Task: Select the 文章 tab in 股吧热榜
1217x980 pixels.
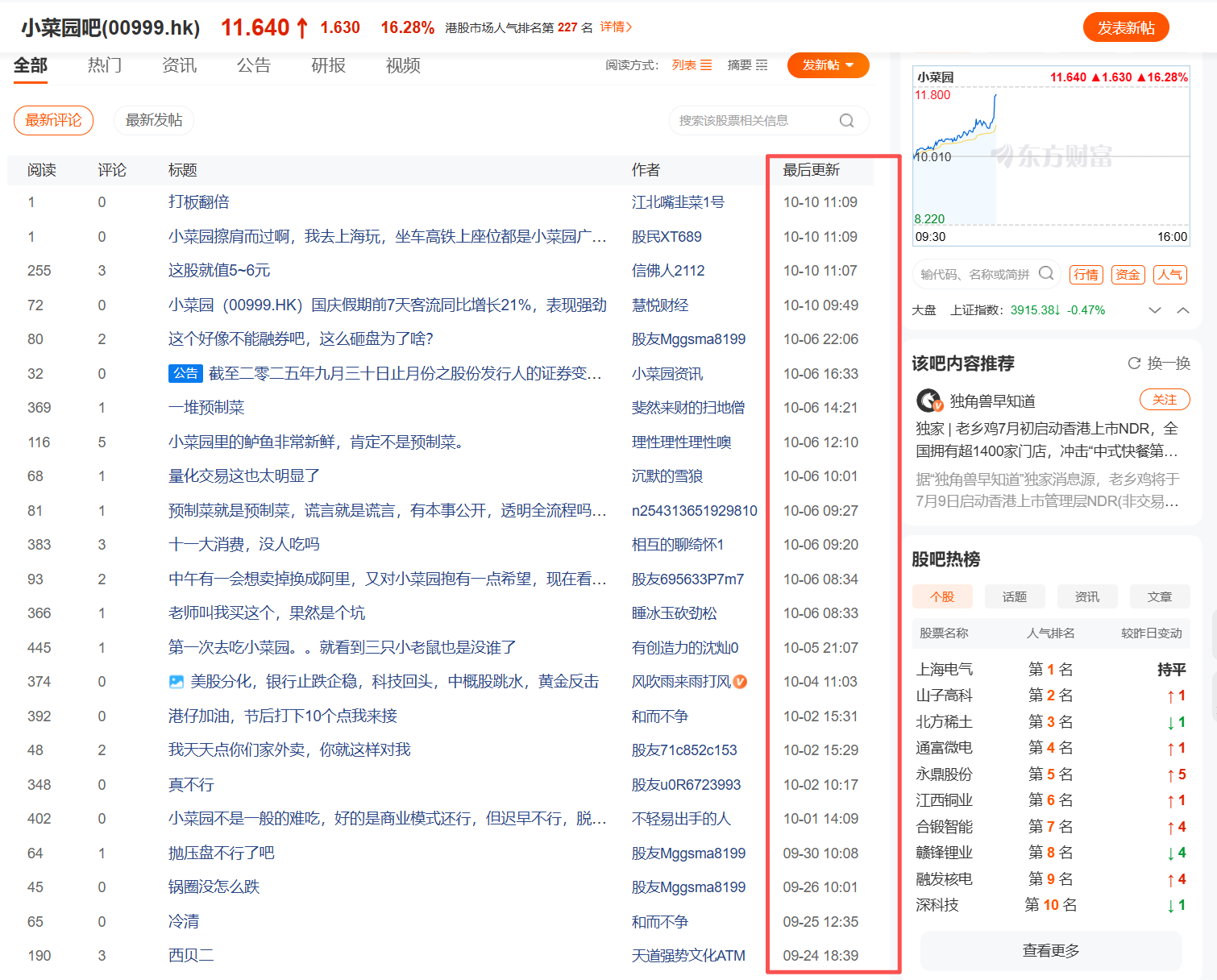Action: (x=1160, y=597)
